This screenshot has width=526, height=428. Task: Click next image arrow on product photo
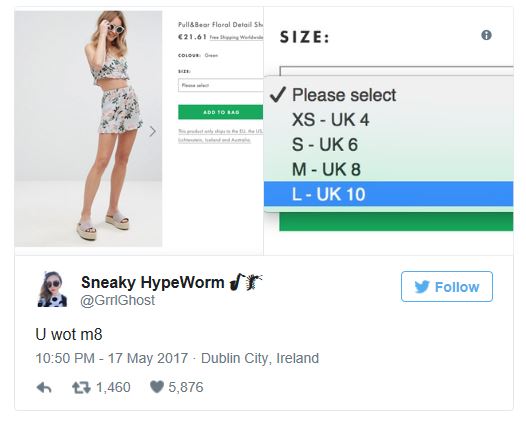[x=153, y=131]
